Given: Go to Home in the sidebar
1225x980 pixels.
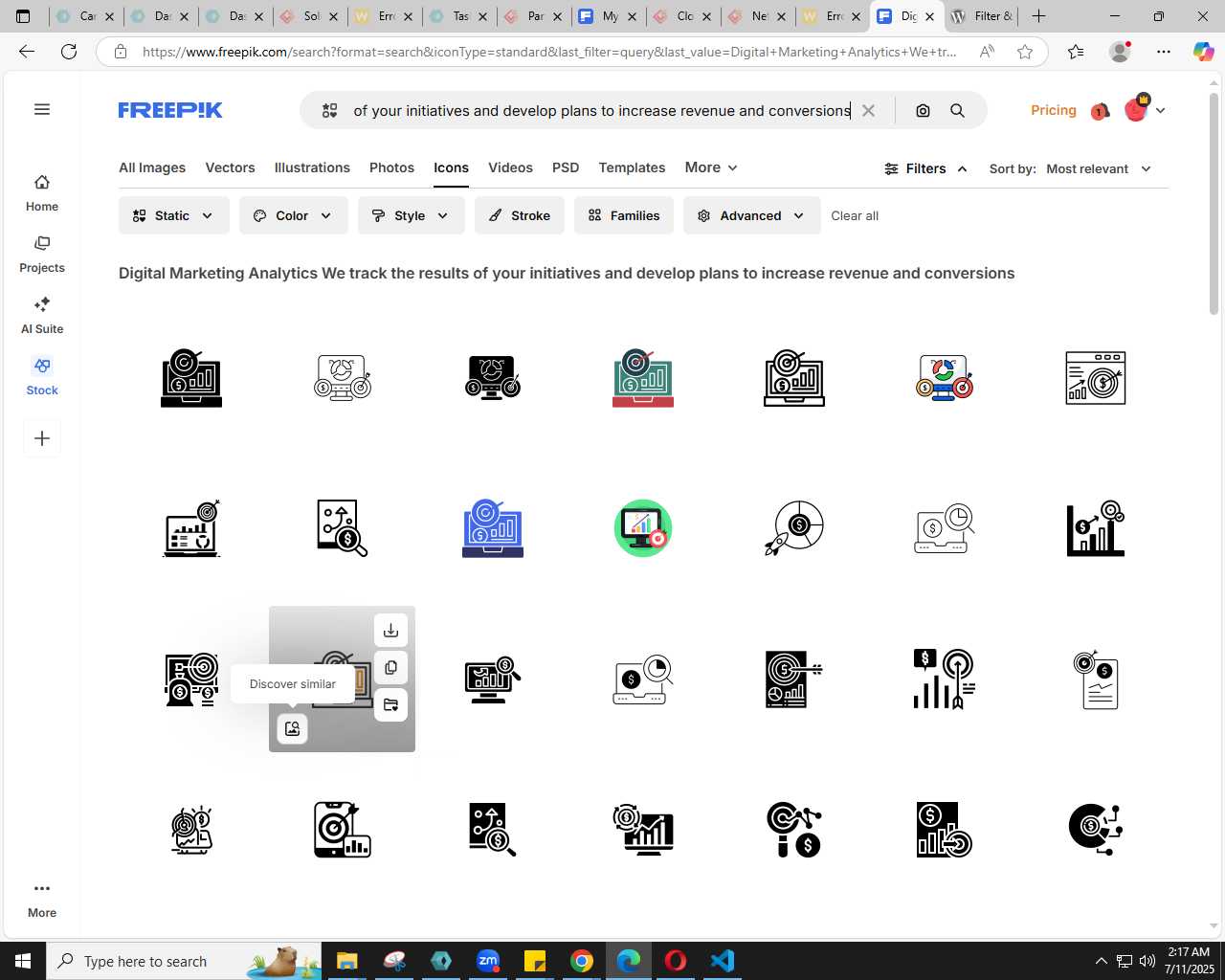Looking at the screenshot, I should pos(42,193).
